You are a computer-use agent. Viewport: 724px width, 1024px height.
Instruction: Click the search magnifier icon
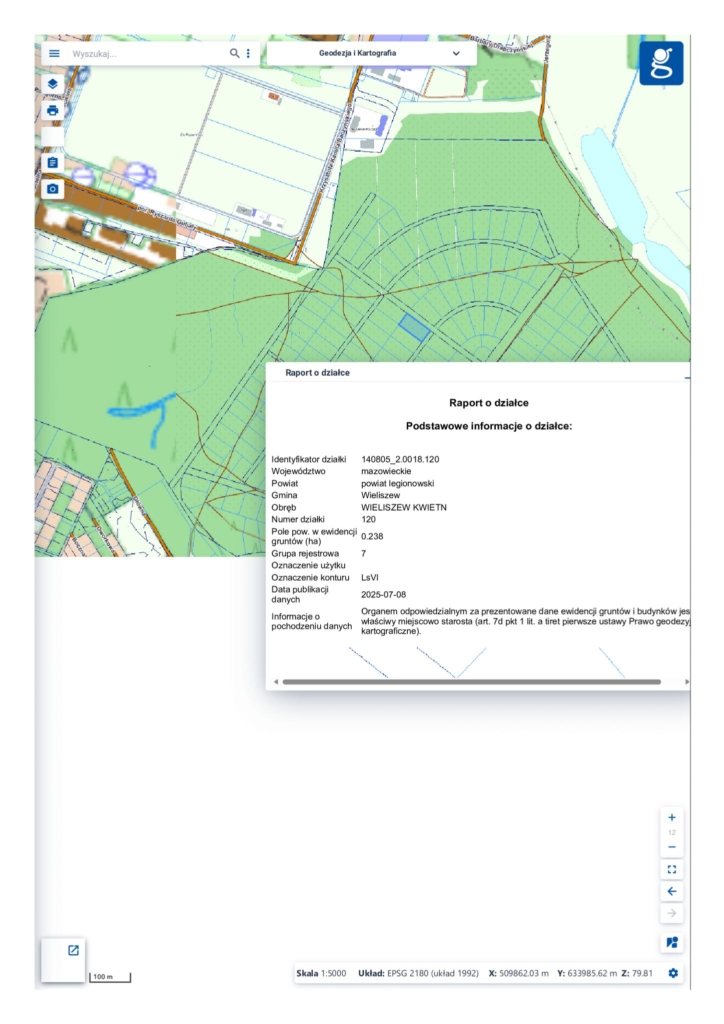pos(234,53)
